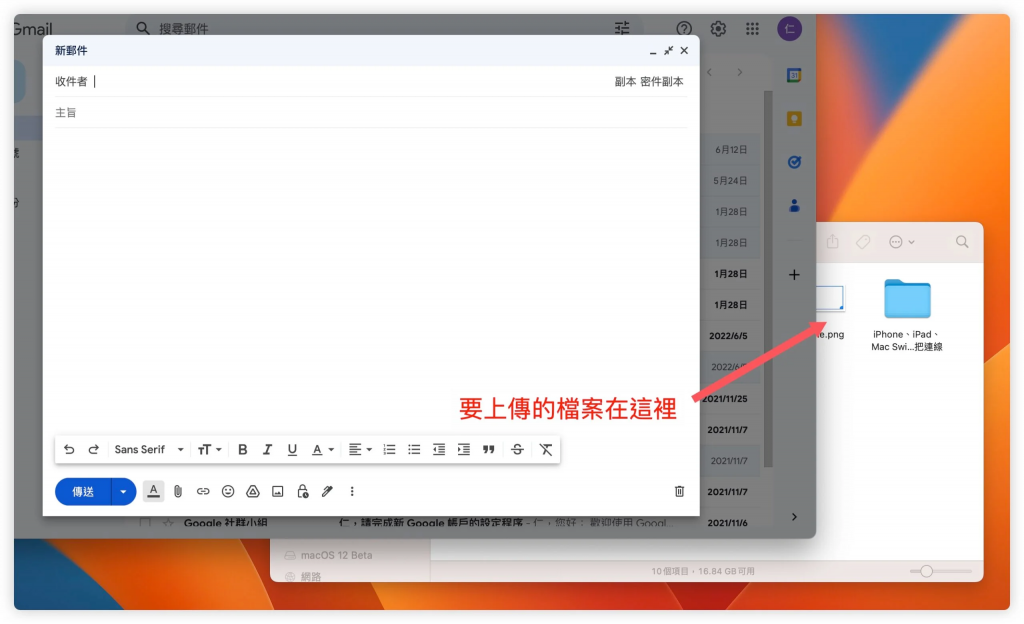Click the 2021/11/25 email row
The height and width of the screenshot is (624, 1024).
click(x=725, y=398)
